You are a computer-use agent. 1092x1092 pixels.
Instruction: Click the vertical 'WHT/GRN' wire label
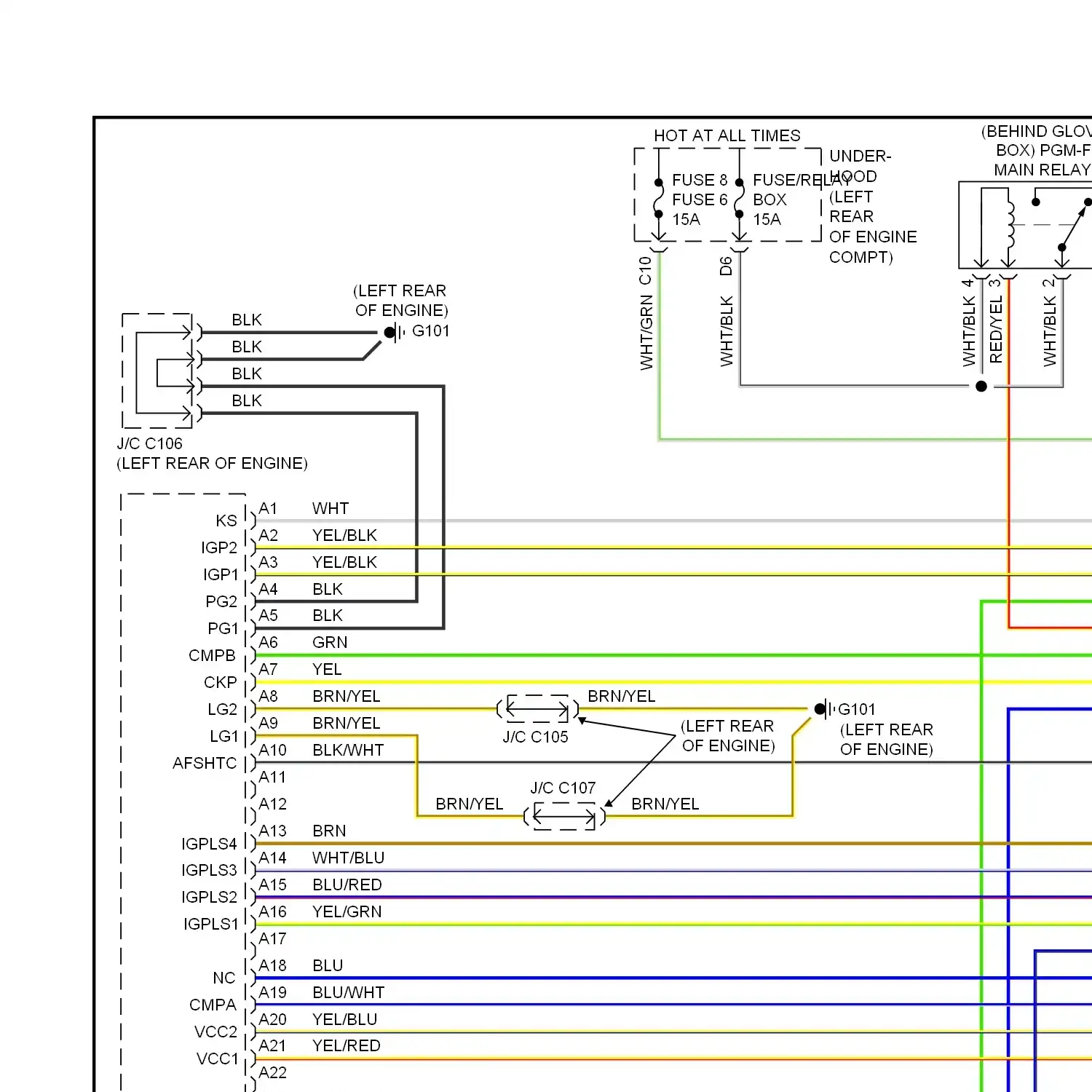[646, 333]
